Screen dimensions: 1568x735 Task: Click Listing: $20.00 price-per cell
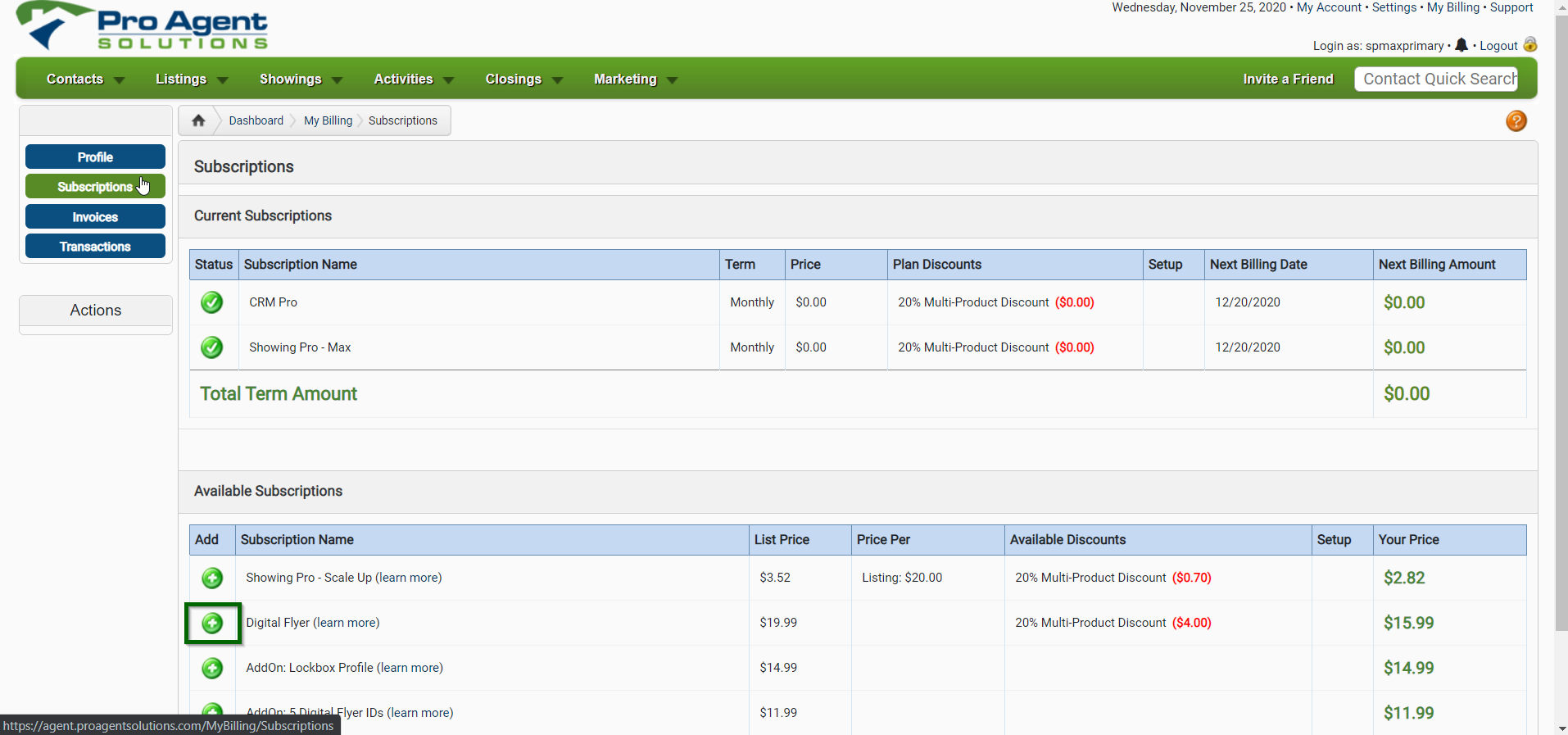(x=902, y=578)
